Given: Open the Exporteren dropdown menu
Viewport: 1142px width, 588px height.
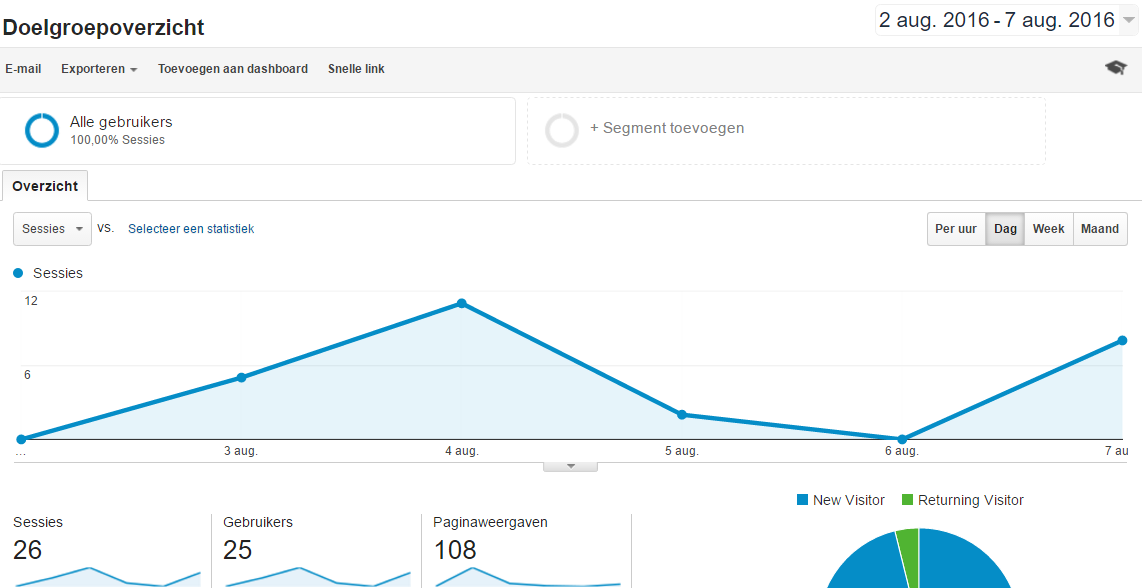Looking at the screenshot, I should [x=99, y=69].
